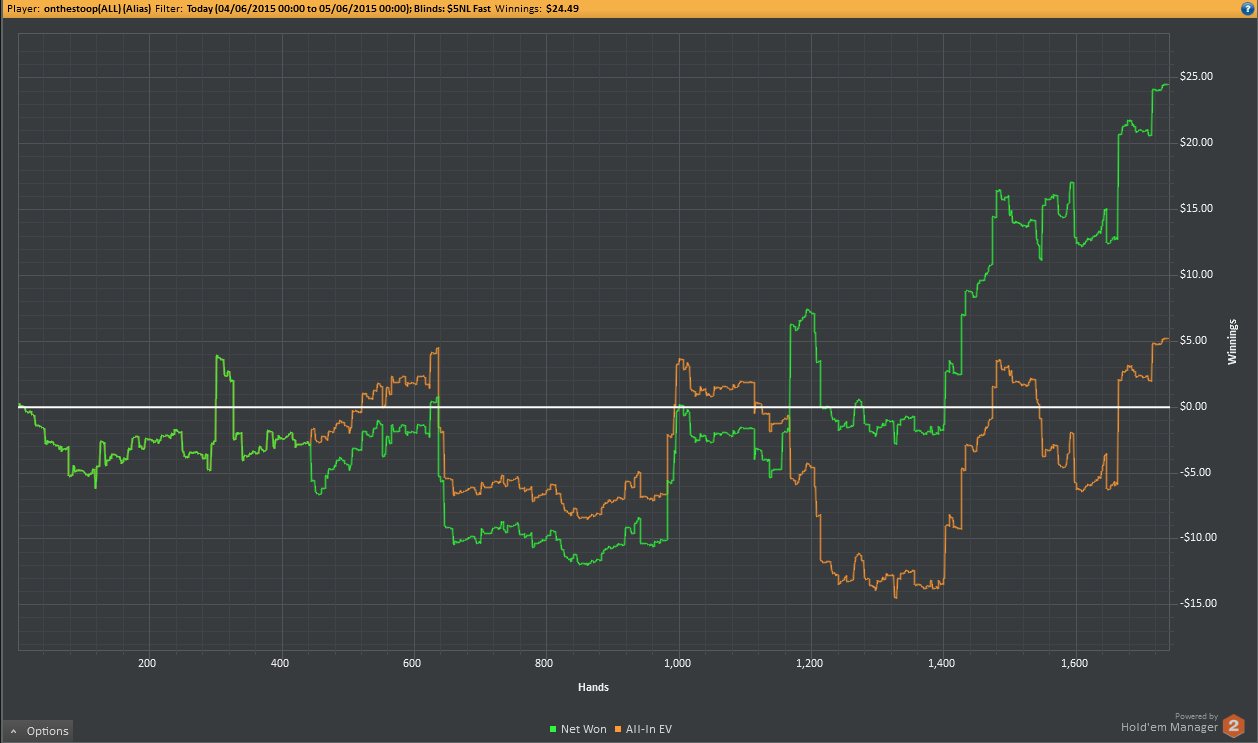This screenshot has width=1258, height=743.
Task: Click the 1,400 hands axis tick
Action: pos(943,663)
